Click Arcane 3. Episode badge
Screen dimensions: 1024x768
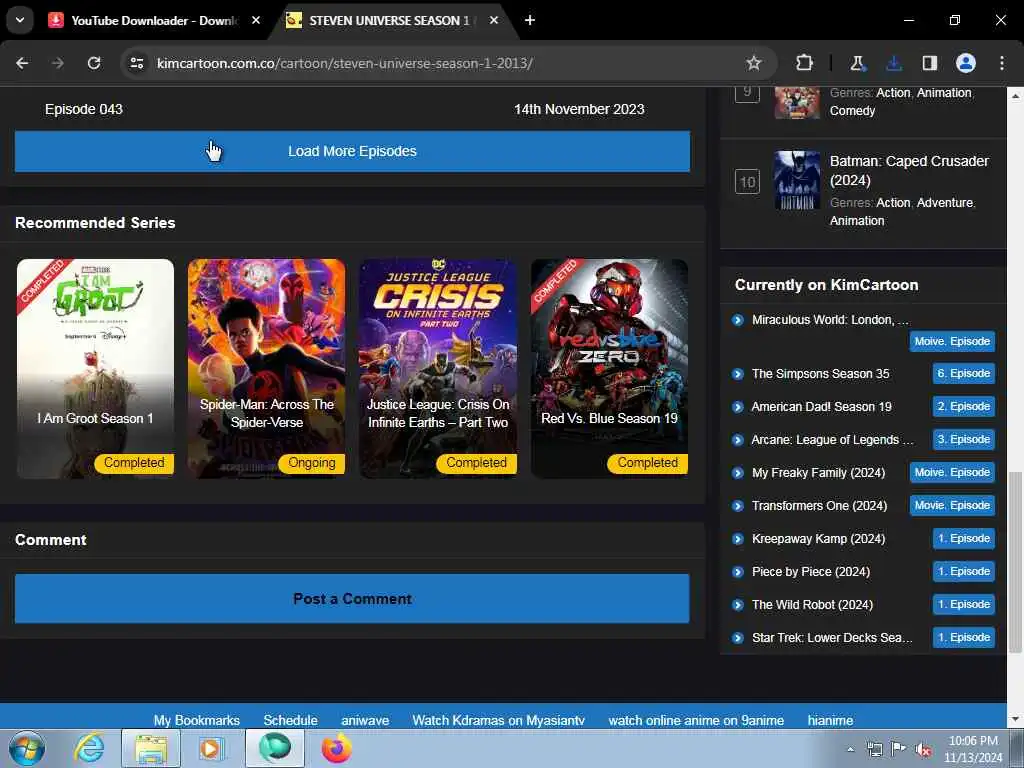963,440
